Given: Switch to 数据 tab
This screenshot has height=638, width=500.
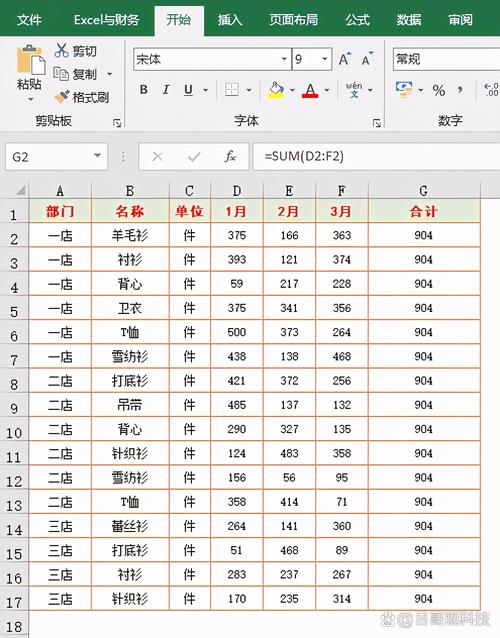Looking at the screenshot, I should pos(409,19).
